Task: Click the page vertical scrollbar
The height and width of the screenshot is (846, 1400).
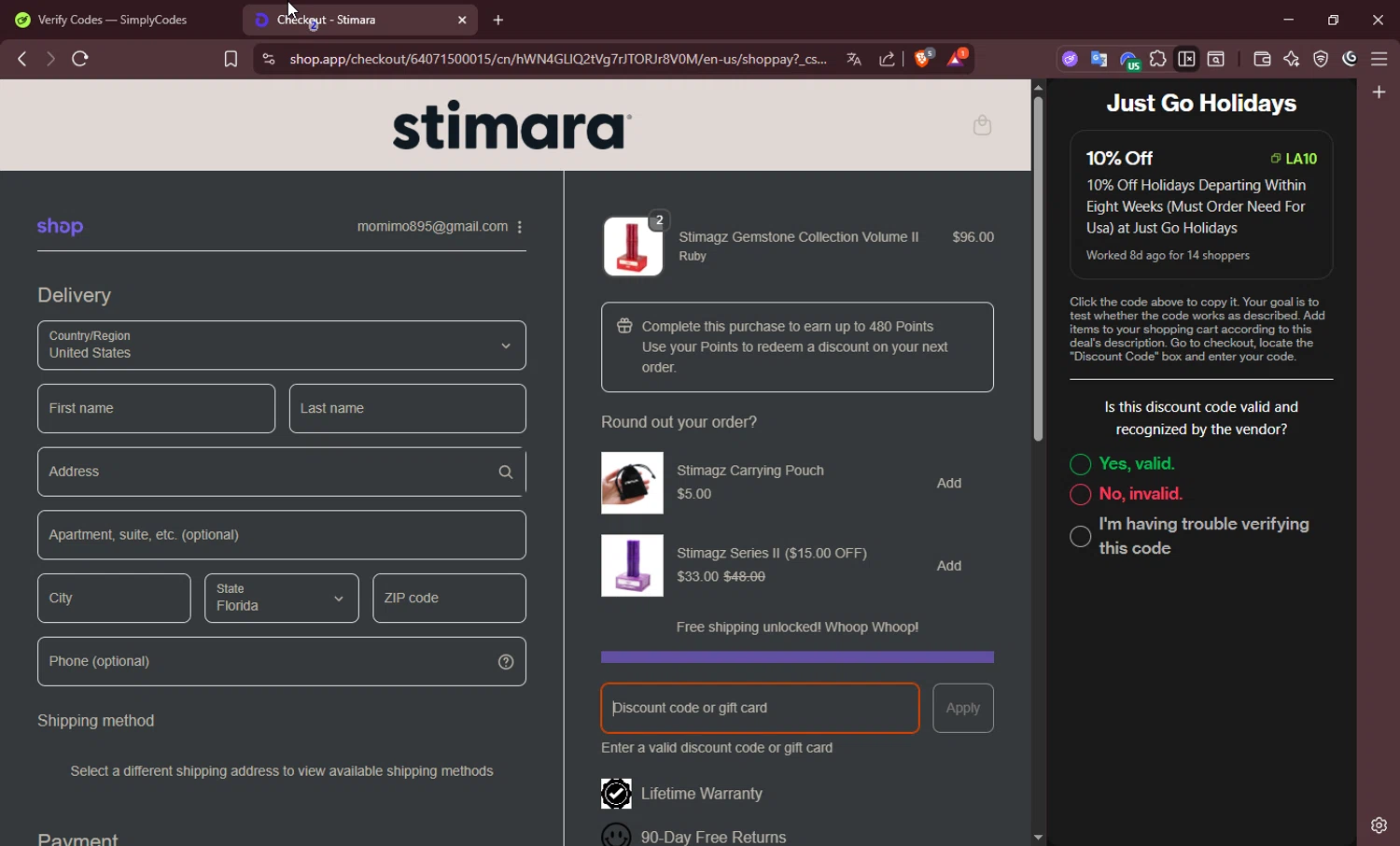Action: (1038, 269)
